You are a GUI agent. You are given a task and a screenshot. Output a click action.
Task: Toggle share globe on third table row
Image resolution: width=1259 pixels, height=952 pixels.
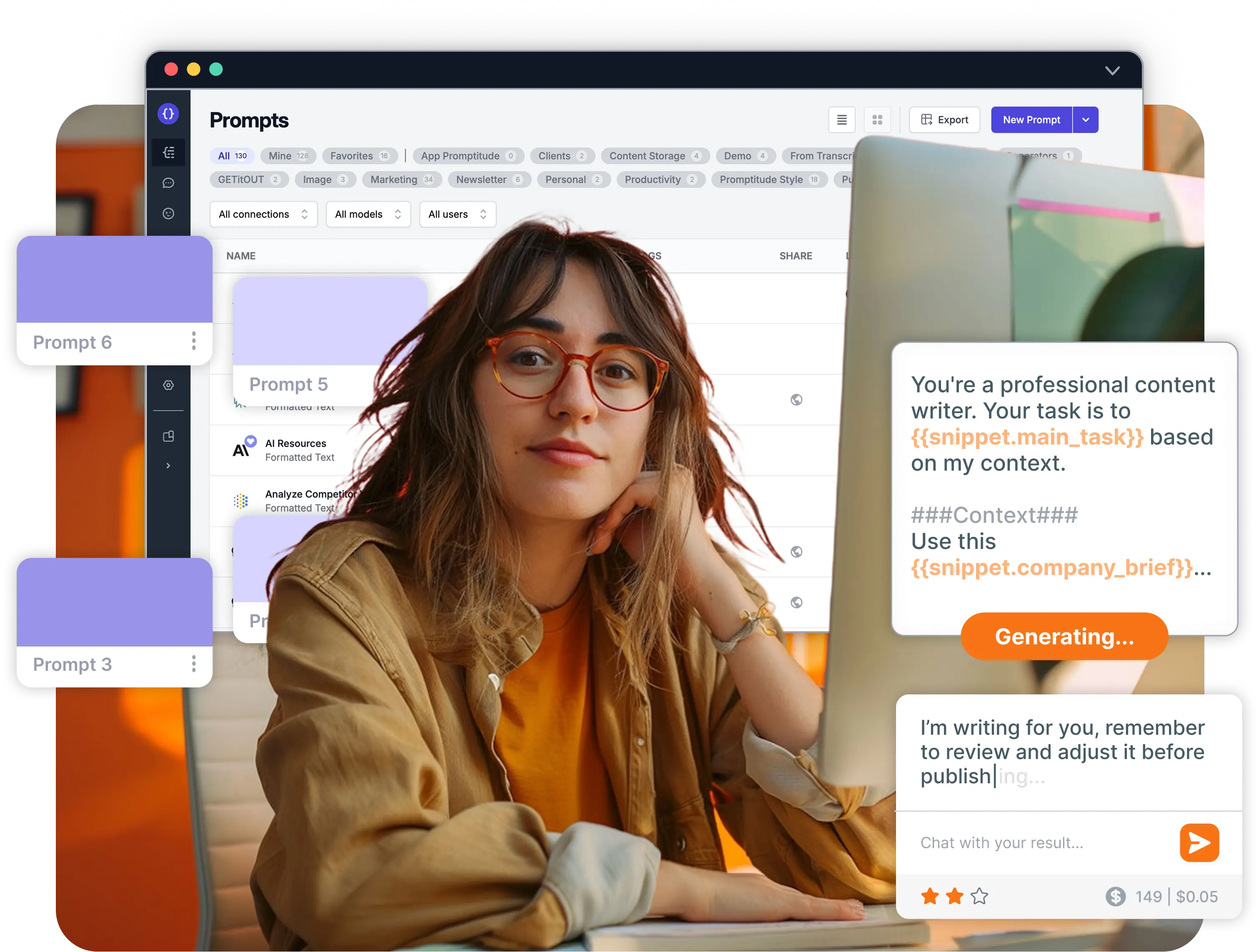pyautogui.click(x=796, y=400)
